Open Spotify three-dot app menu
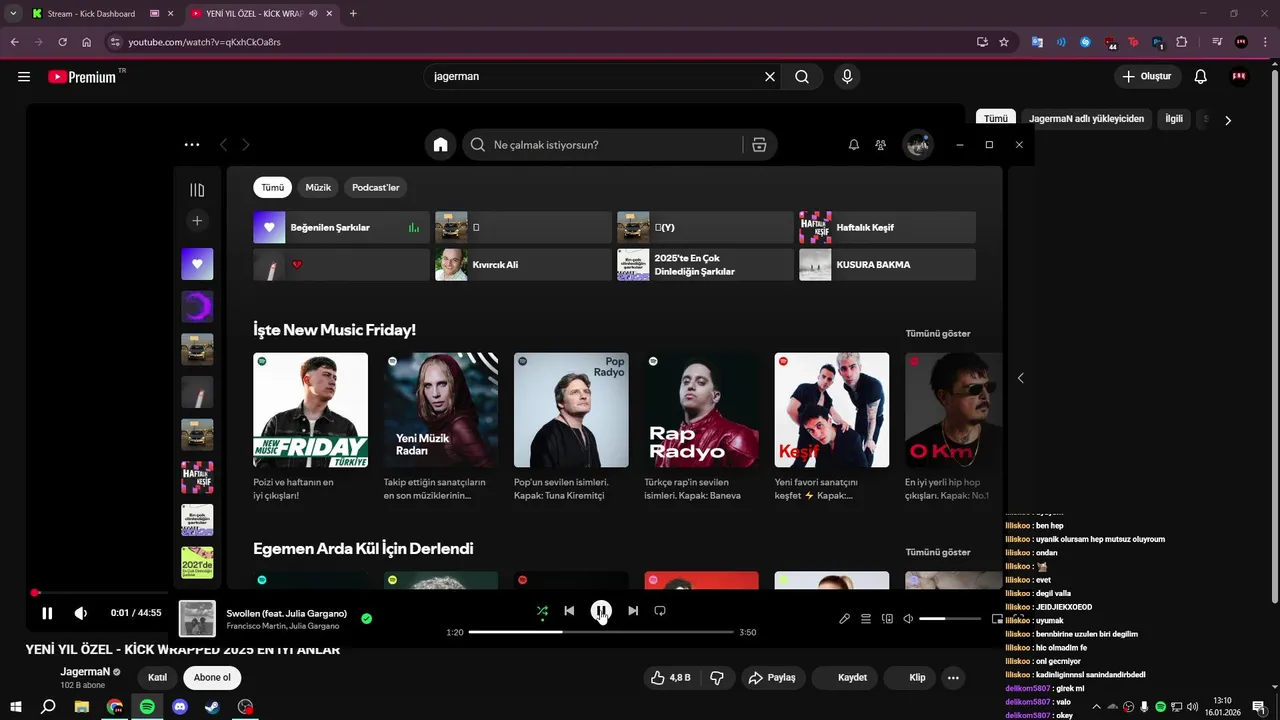 click(x=192, y=145)
